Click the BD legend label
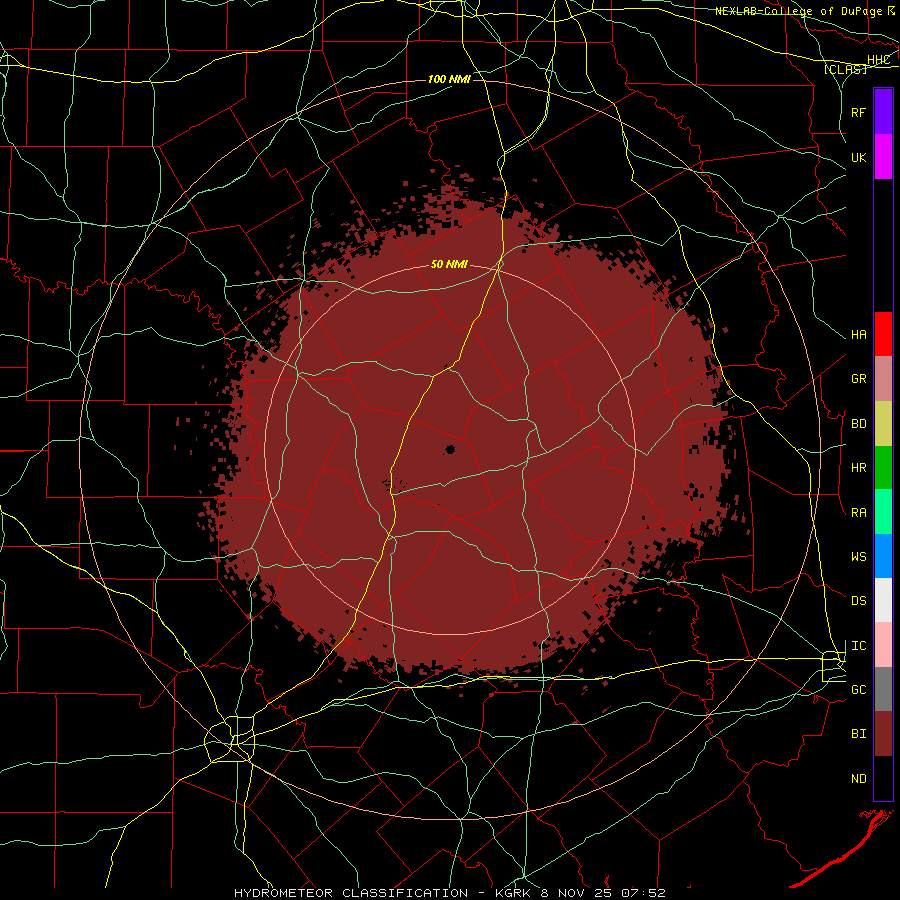 tap(858, 424)
